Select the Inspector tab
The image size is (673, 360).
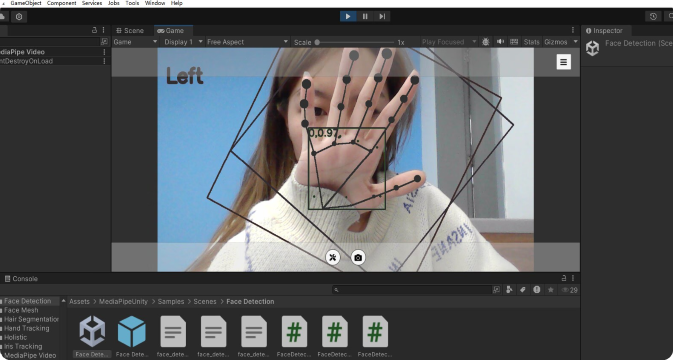(x=605, y=30)
